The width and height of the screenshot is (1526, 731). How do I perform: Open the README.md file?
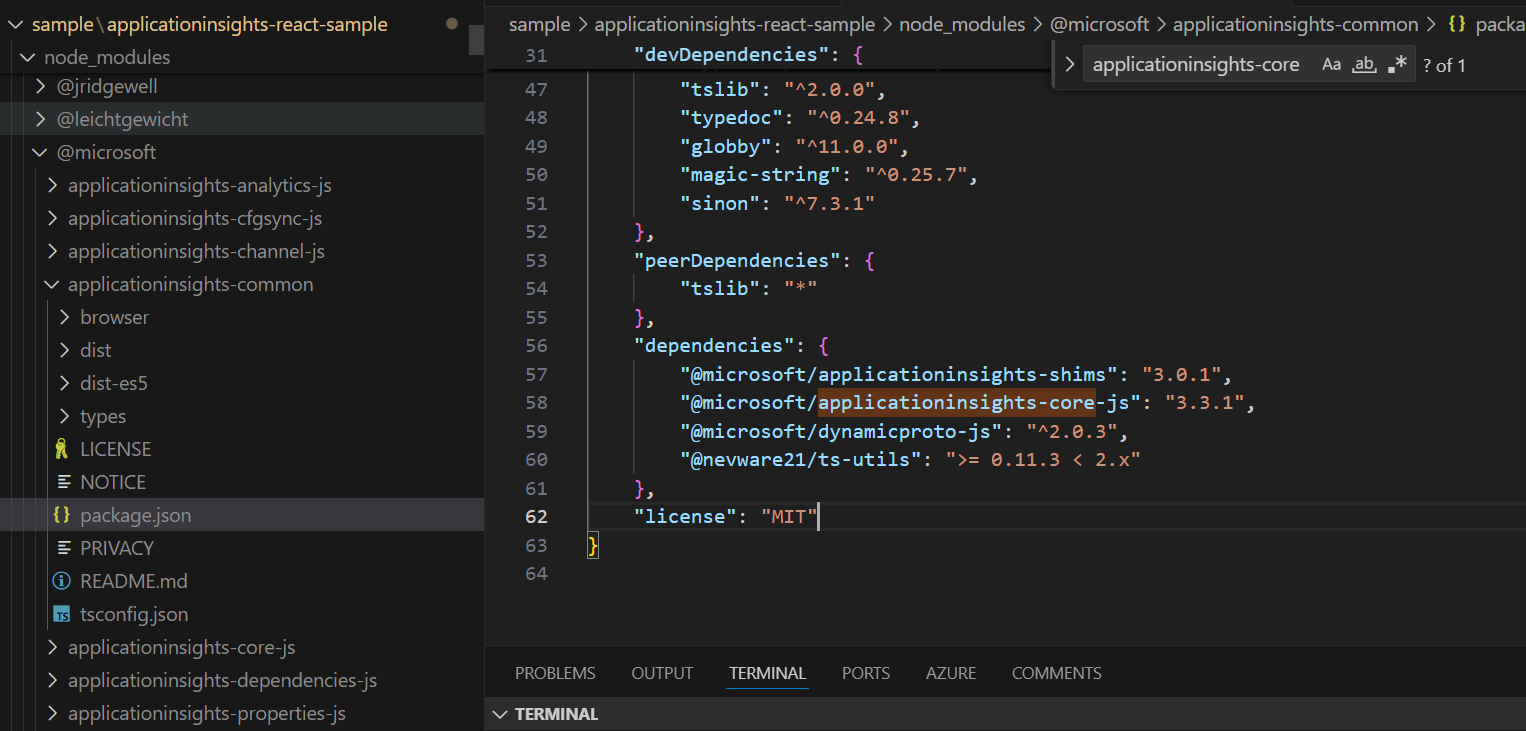134,581
